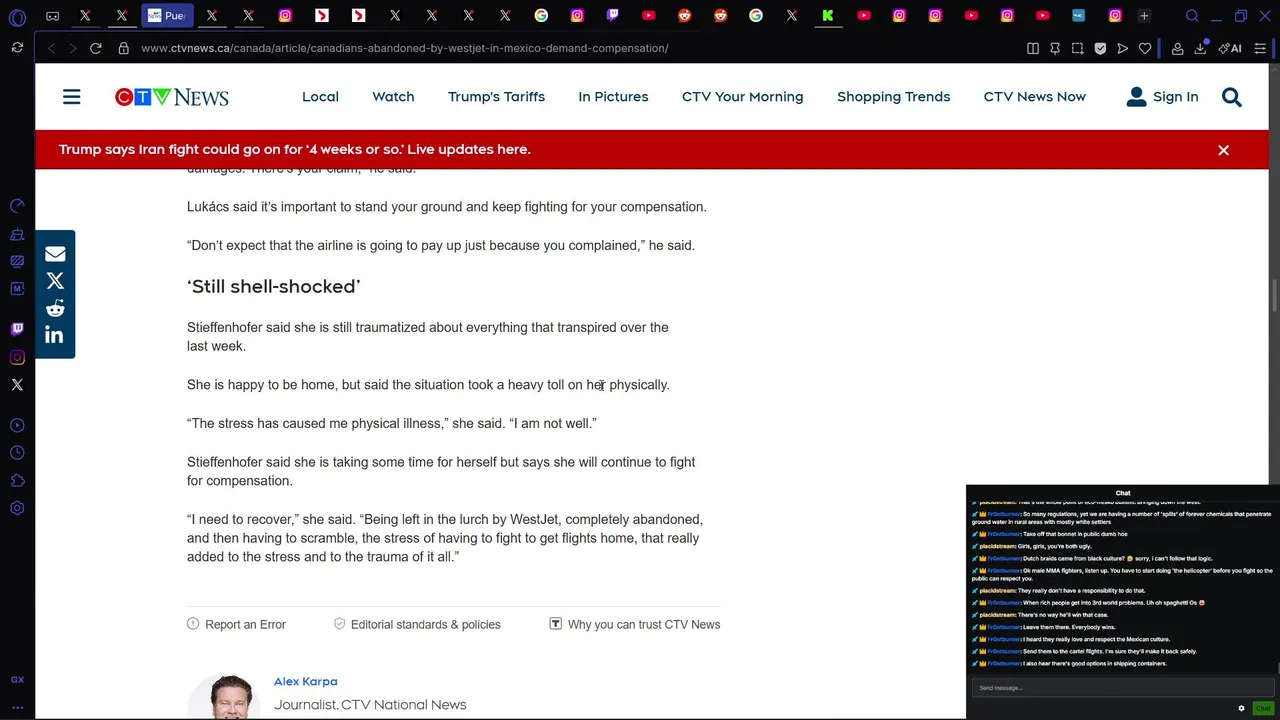Open the split screen icon
The width and height of the screenshot is (1280, 720).
click(1033, 48)
